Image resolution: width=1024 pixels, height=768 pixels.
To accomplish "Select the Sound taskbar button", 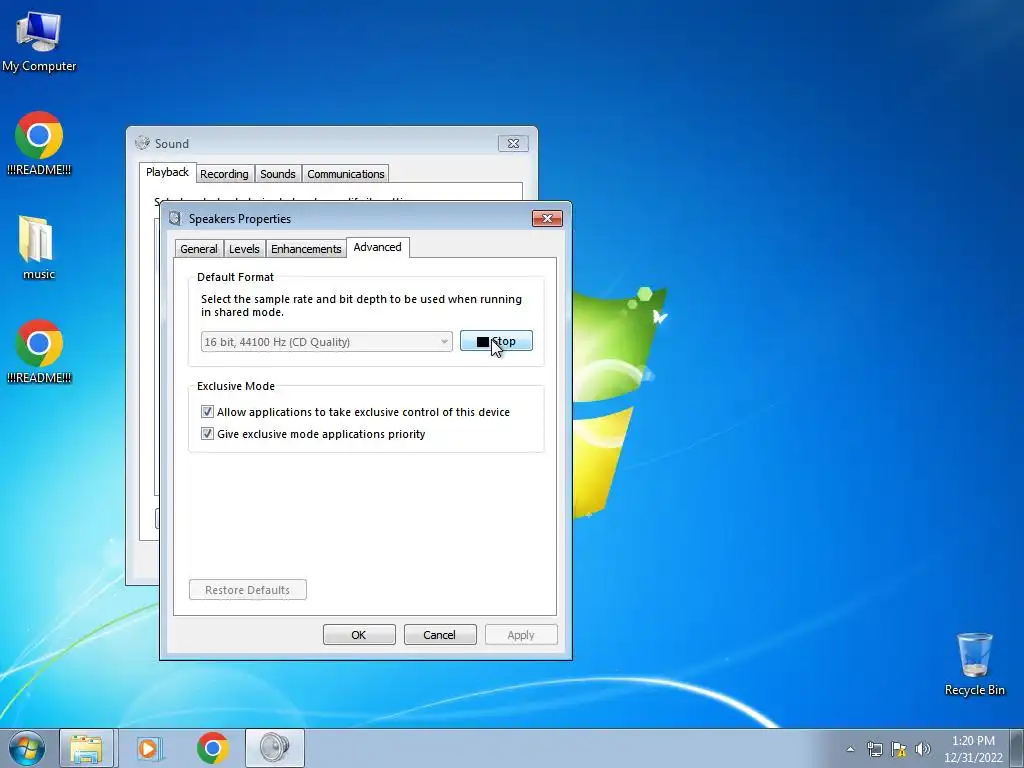I will pyautogui.click(x=274, y=748).
